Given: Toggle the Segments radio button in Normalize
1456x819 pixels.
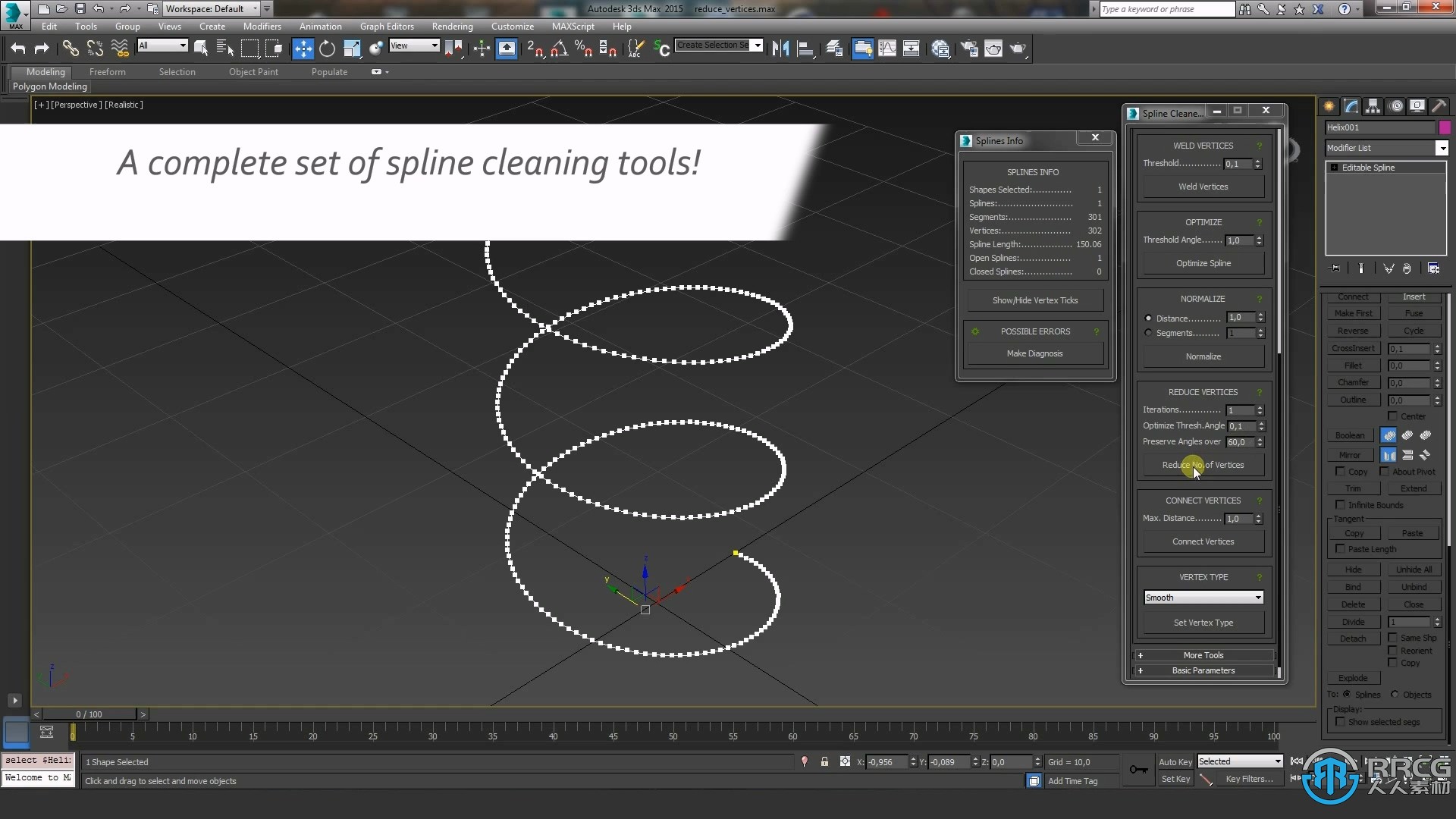Looking at the screenshot, I should [x=1149, y=333].
